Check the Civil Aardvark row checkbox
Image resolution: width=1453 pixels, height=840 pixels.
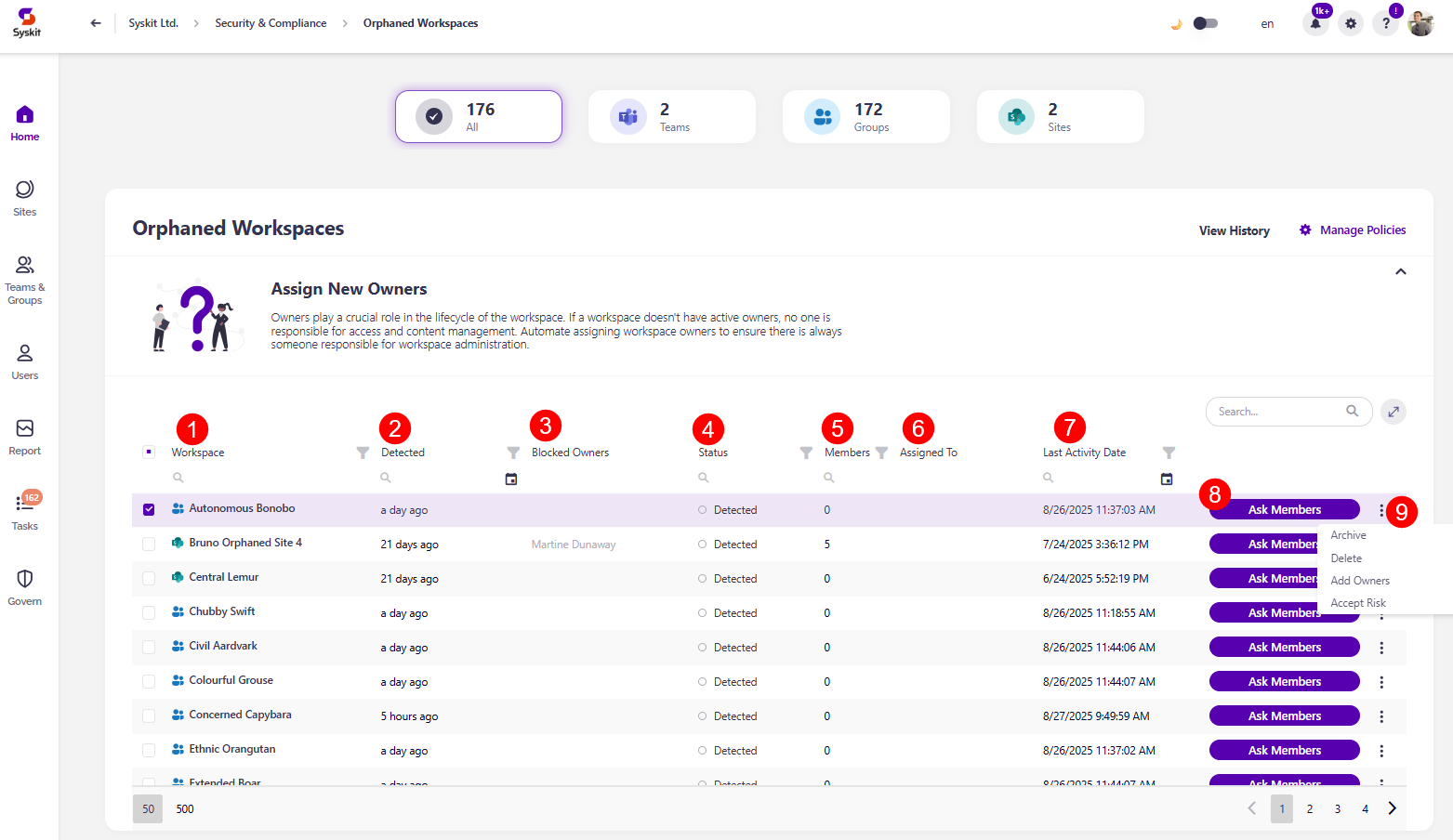pyautogui.click(x=149, y=647)
